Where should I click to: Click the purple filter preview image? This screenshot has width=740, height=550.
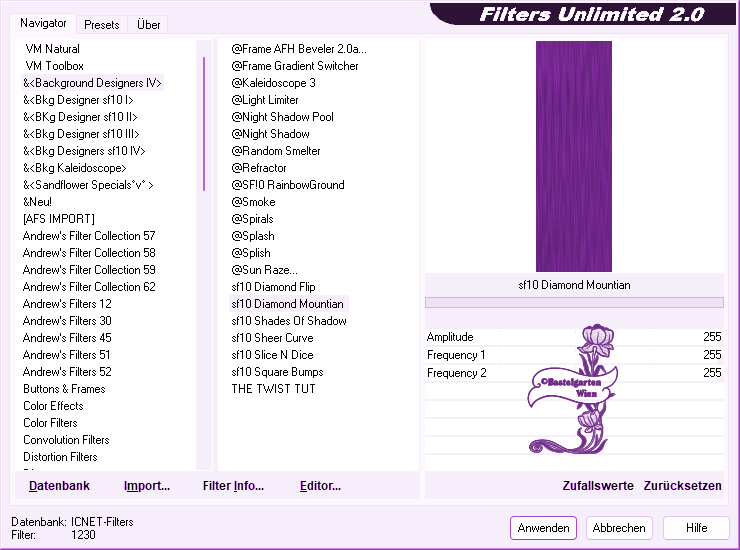point(574,156)
